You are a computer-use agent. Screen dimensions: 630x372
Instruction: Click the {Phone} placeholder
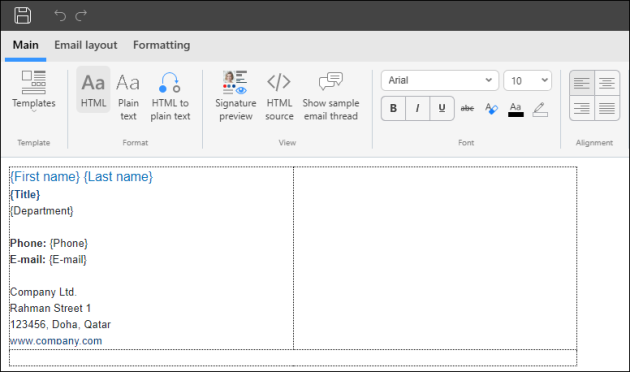[x=68, y=243]
